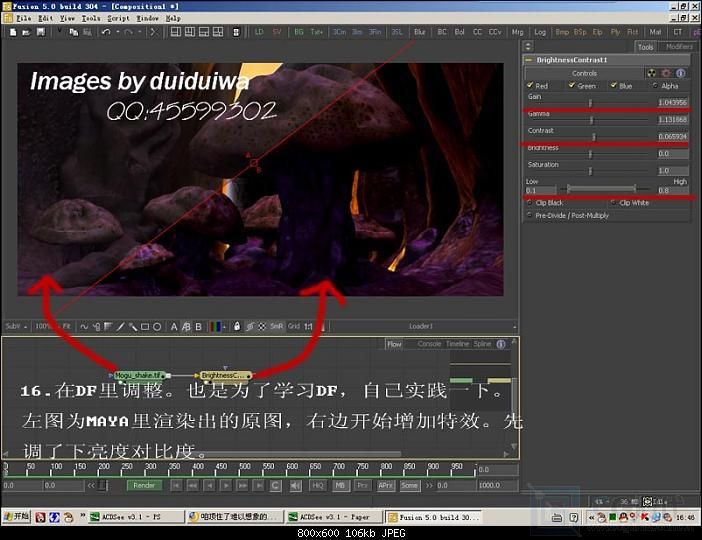This screenshot has width=702, height=540.
Task: Click the blue info icon beside Spline tab
Action: 501,344
